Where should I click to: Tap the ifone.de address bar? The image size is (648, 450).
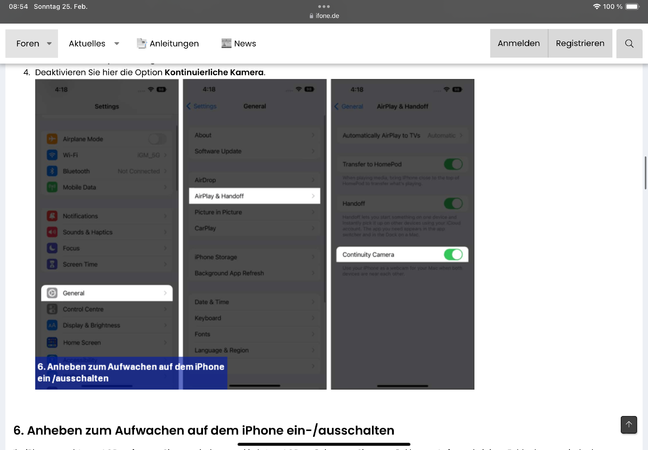coord(324,16)
